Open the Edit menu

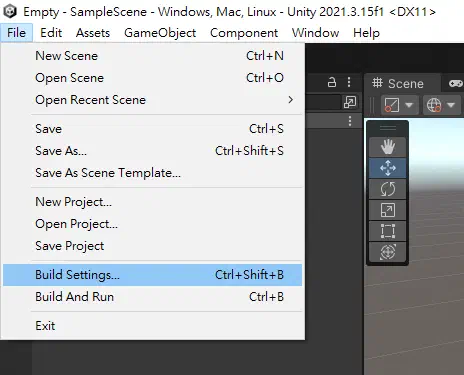point(51,33)
